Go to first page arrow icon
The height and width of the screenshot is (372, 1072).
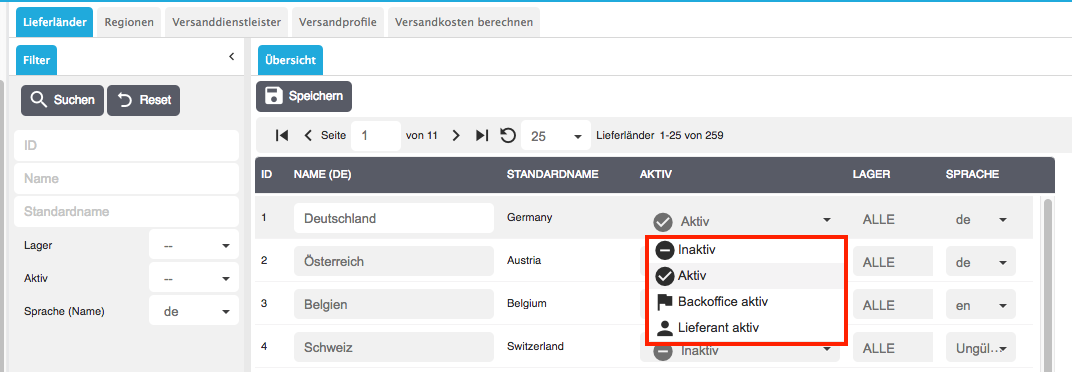click(x=281, y=135)
